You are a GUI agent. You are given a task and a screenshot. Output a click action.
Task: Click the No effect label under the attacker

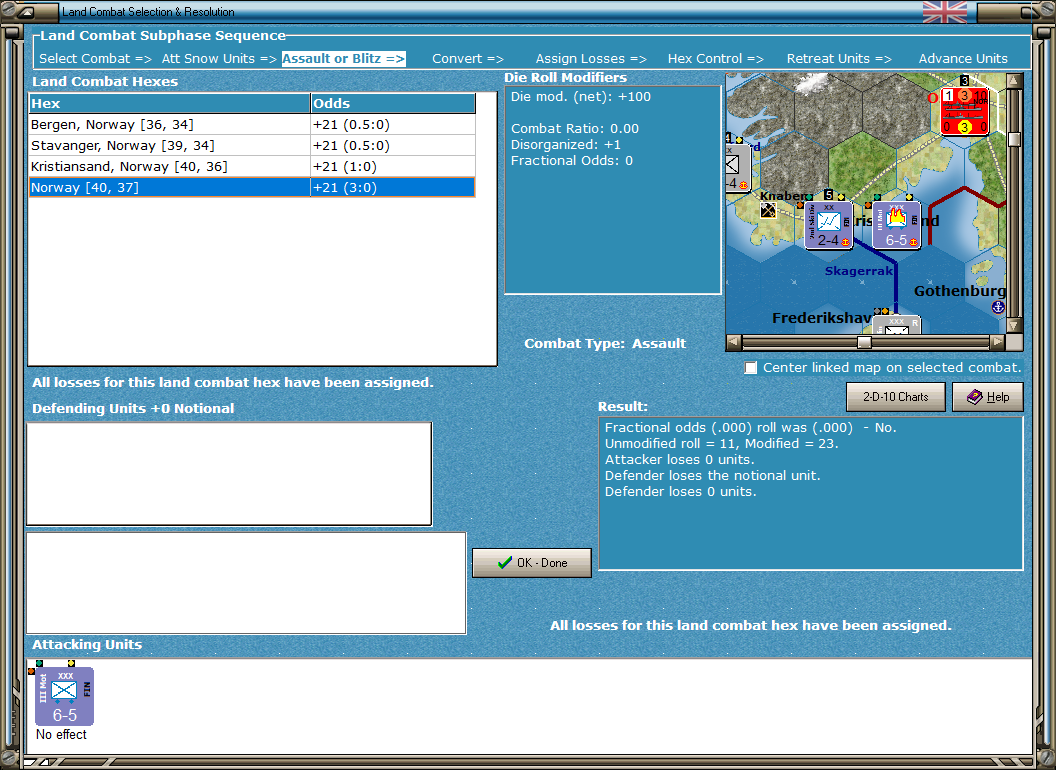click(x=61, y=734)
